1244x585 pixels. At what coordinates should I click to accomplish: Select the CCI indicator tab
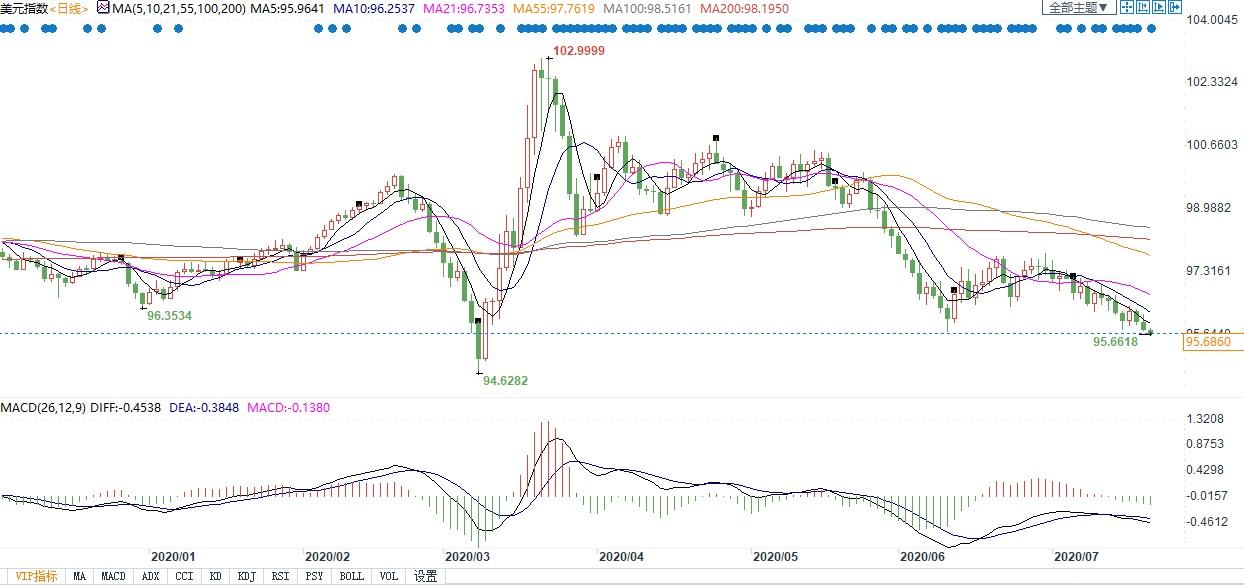pos(184,576)
